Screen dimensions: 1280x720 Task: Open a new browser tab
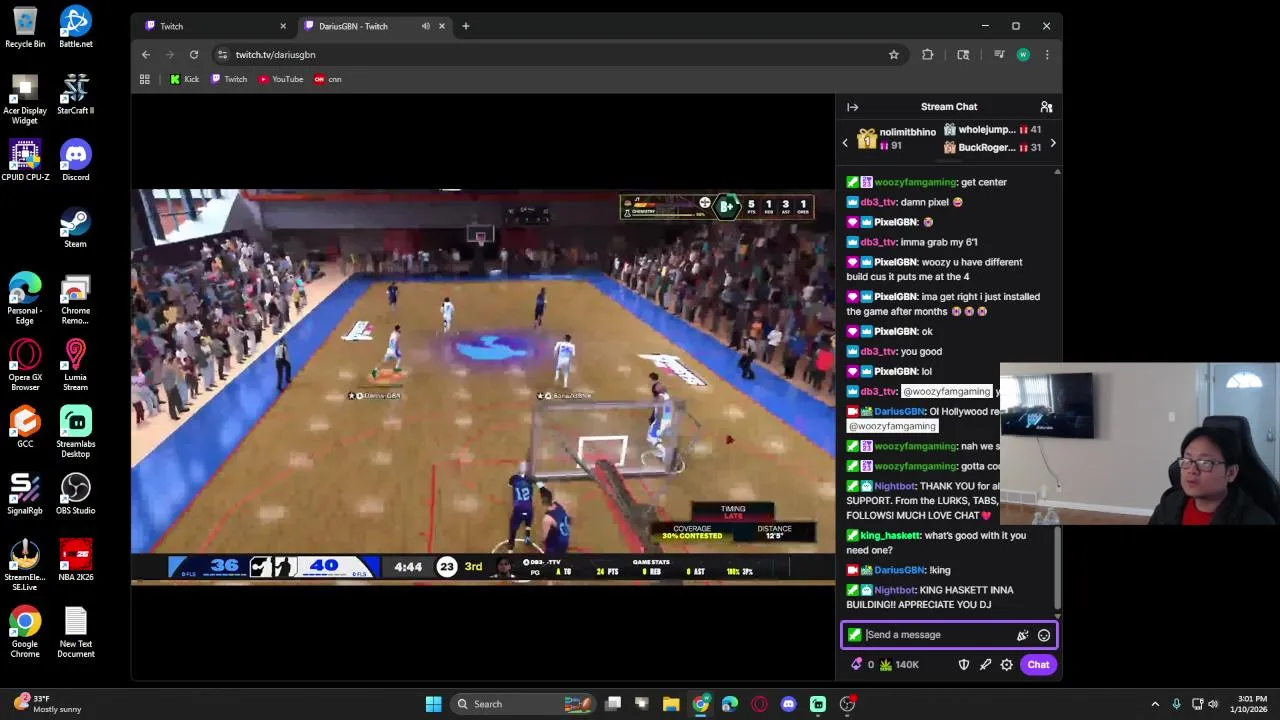[465, 26]
